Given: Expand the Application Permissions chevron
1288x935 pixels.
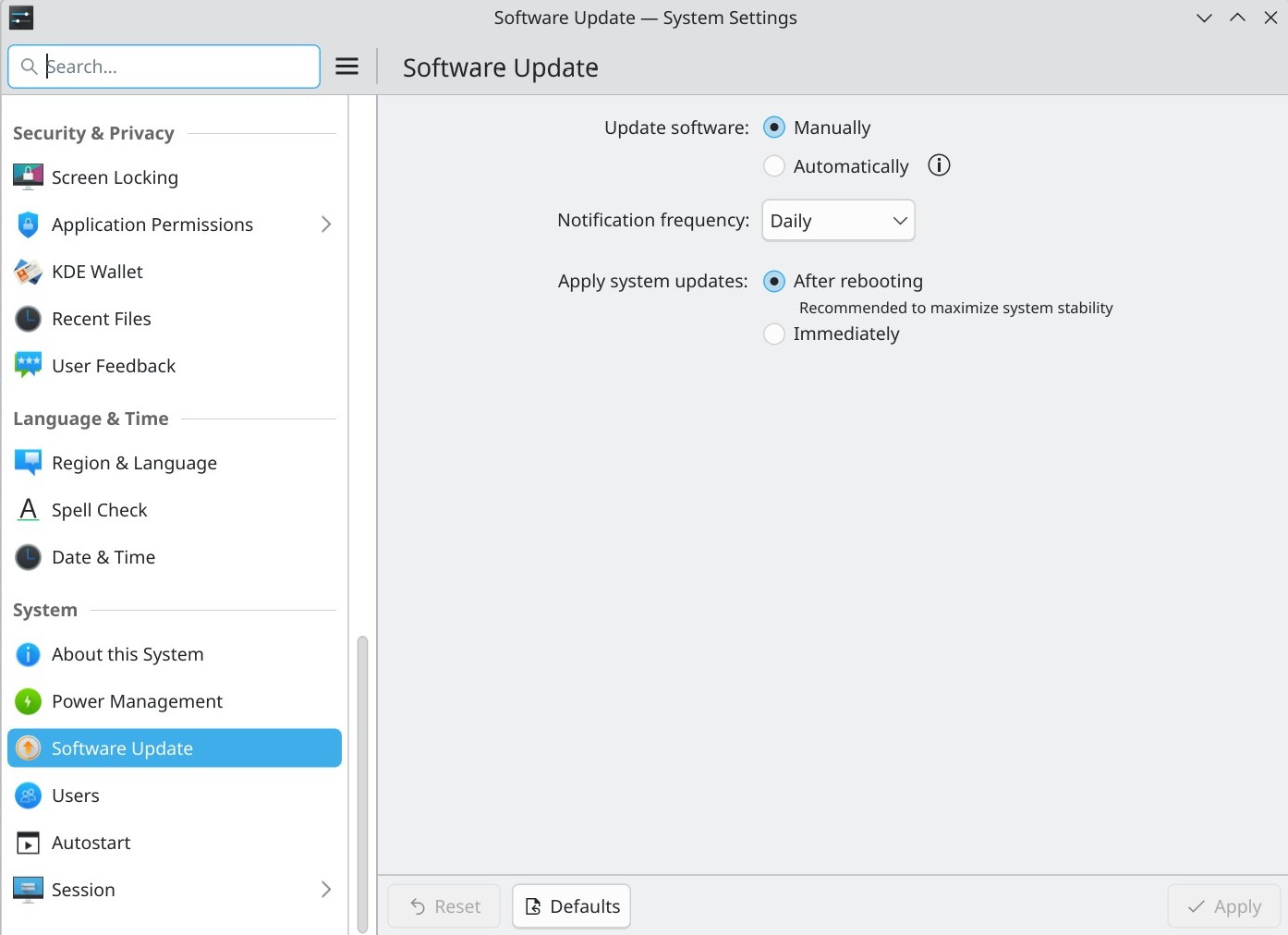Looking at the screenshot, I should [325, 225].
